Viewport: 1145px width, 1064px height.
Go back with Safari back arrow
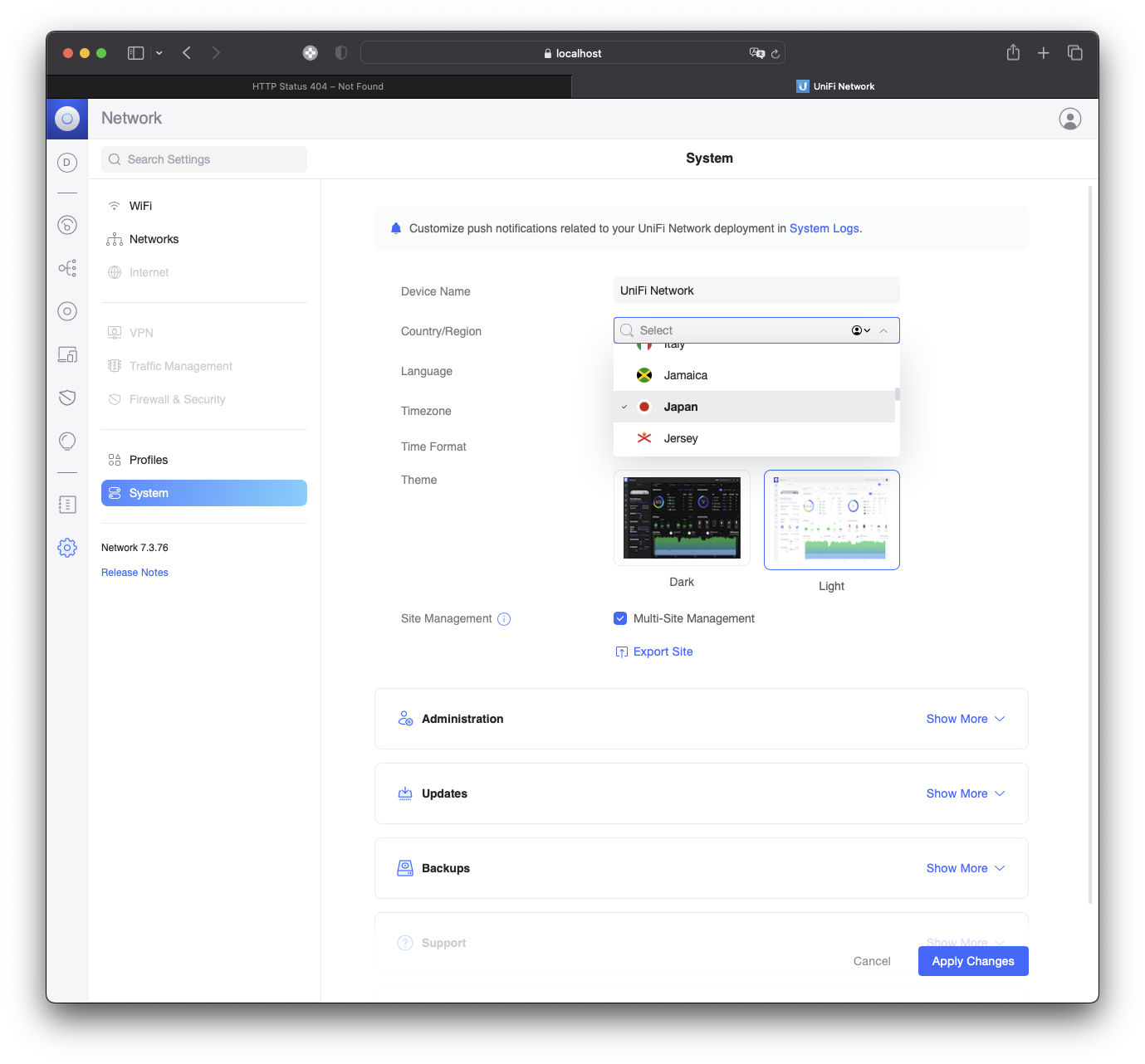tap(187, 53)
